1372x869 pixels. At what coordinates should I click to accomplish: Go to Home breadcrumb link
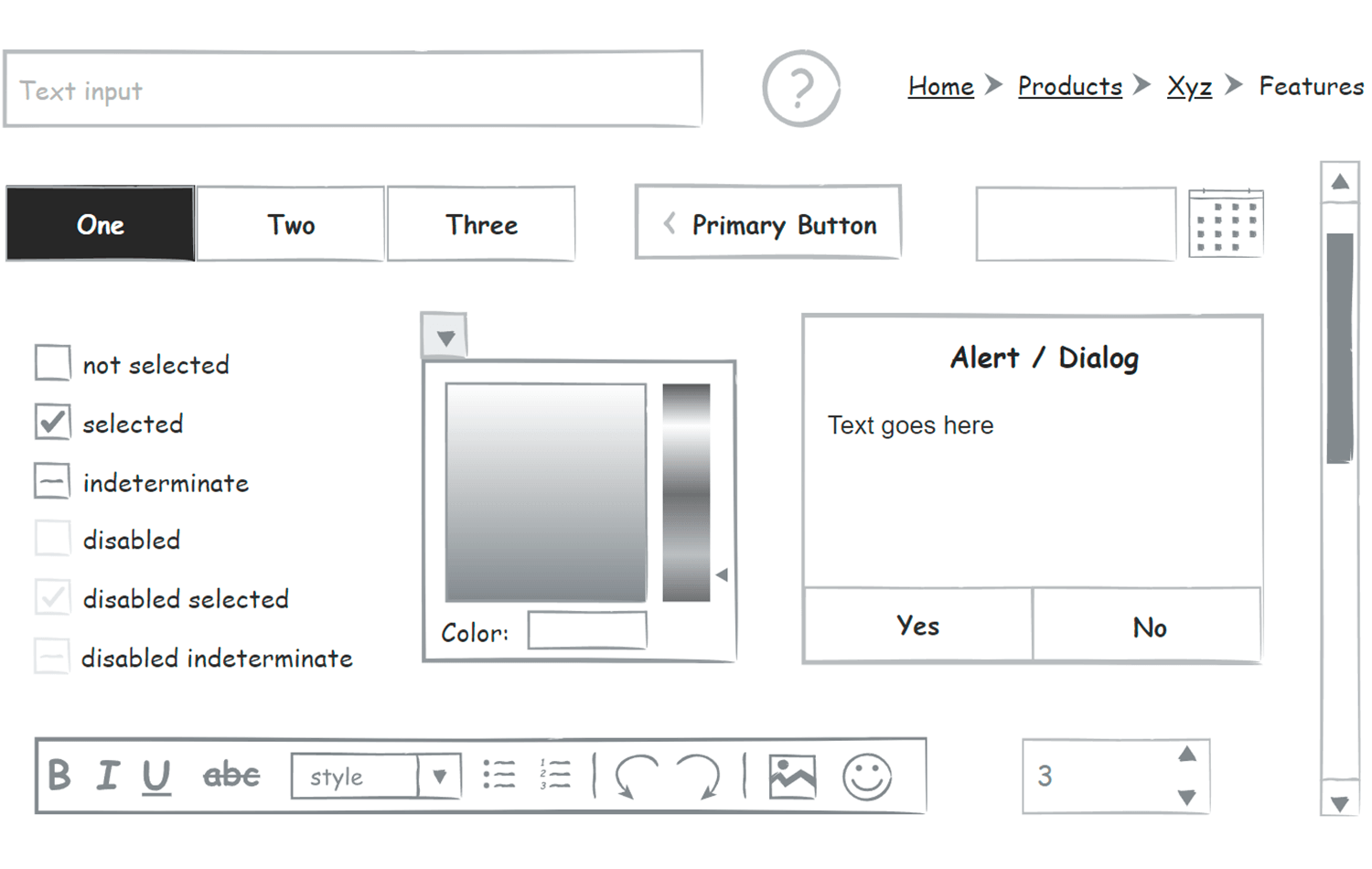(x=940, y=86)
